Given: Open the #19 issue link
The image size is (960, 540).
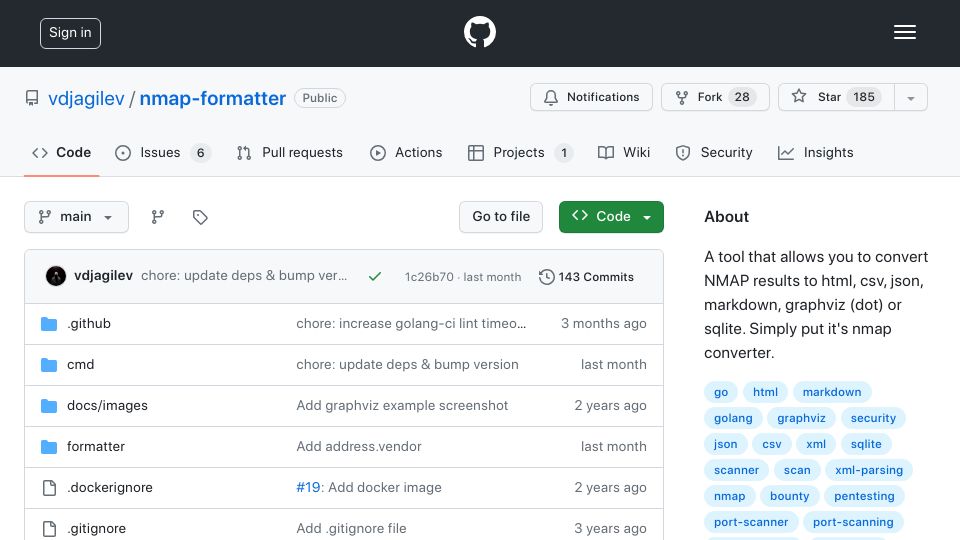Looking at the screenshot, I should point(308,488).
